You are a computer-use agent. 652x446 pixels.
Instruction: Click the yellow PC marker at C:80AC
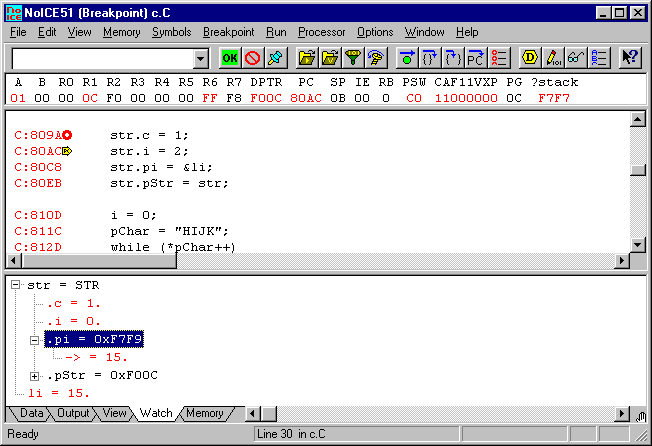point(67,151)
